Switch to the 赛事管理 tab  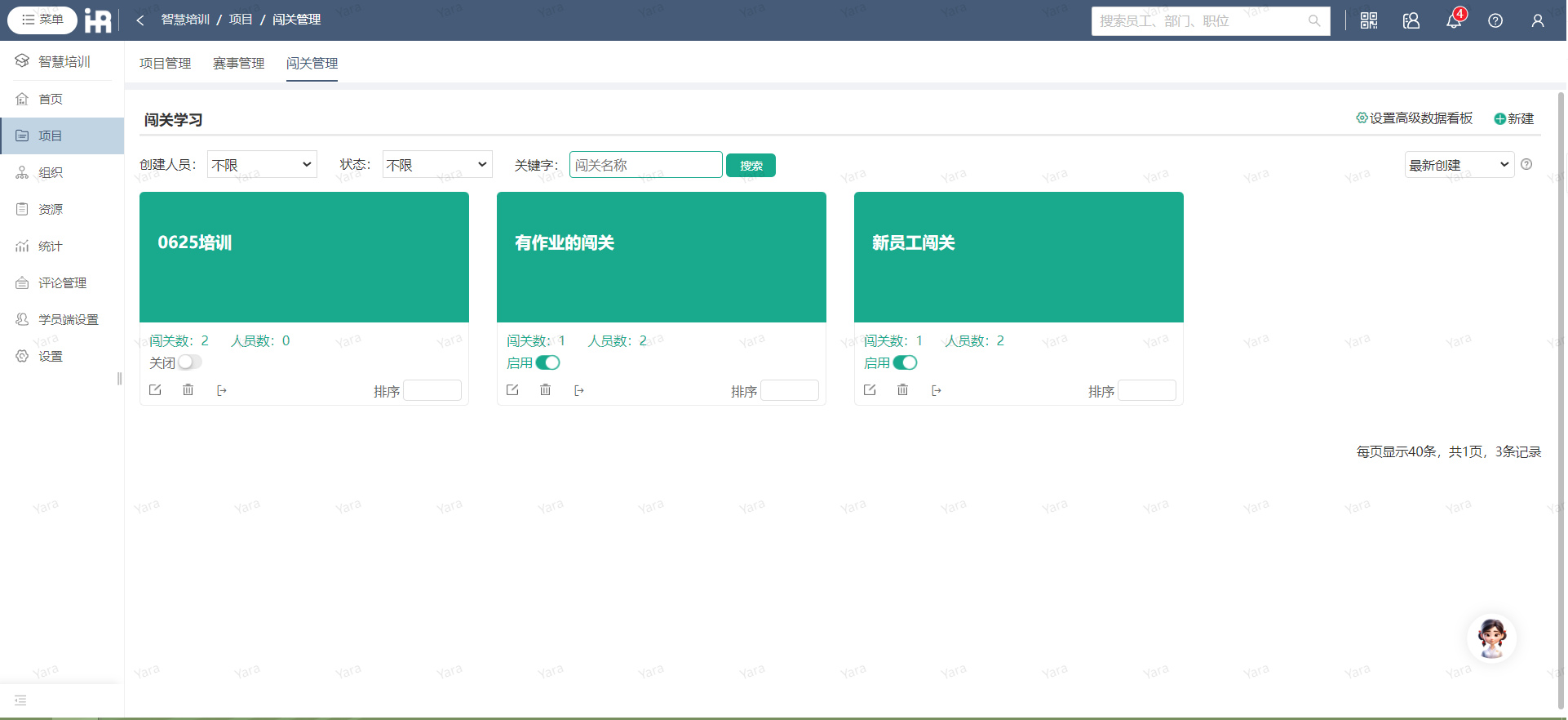tap(238, 63)
